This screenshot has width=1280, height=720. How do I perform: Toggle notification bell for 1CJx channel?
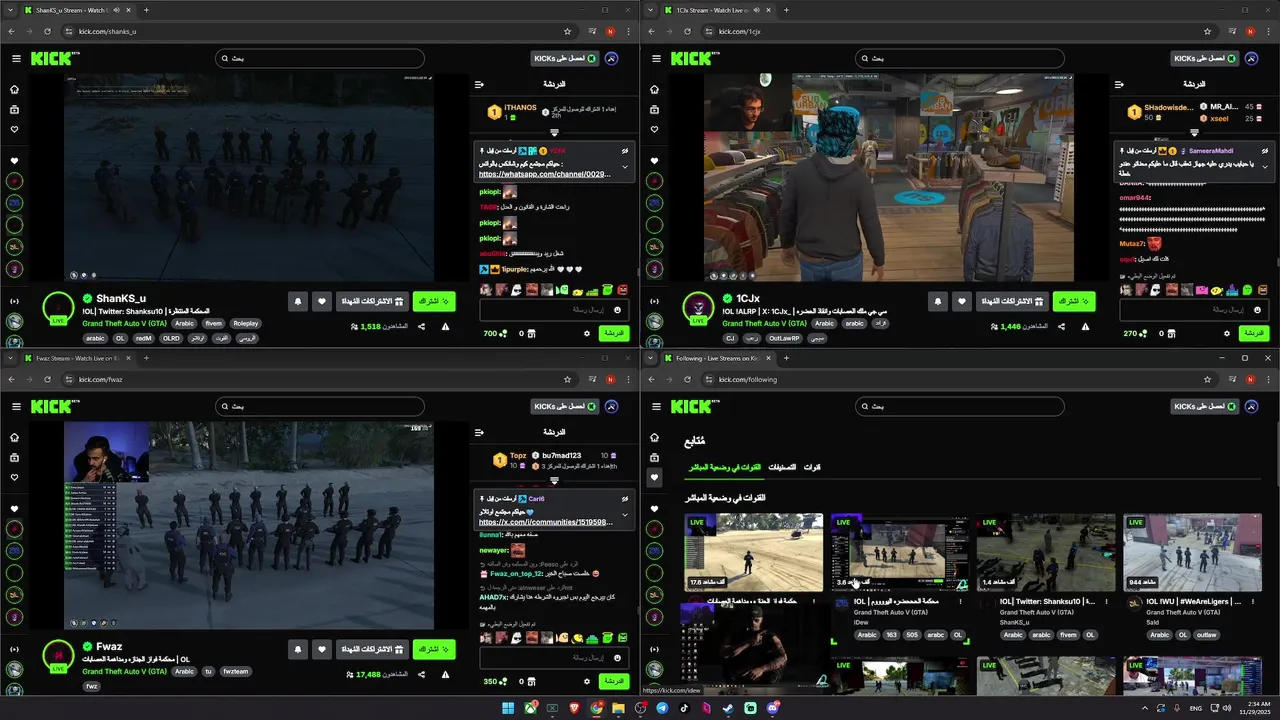click(937, 301)
